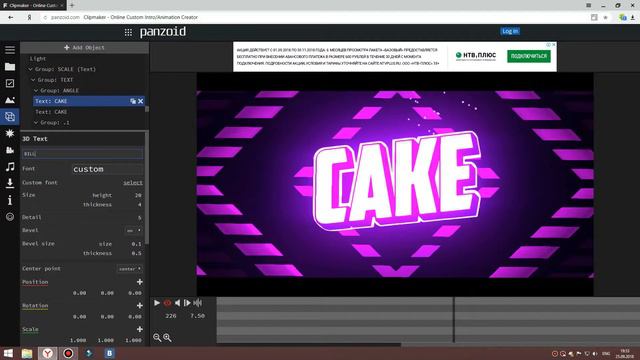This screenshot has width=640, height=360.
Task: Zoom in the timeline
Action: (x=167, y=338)
